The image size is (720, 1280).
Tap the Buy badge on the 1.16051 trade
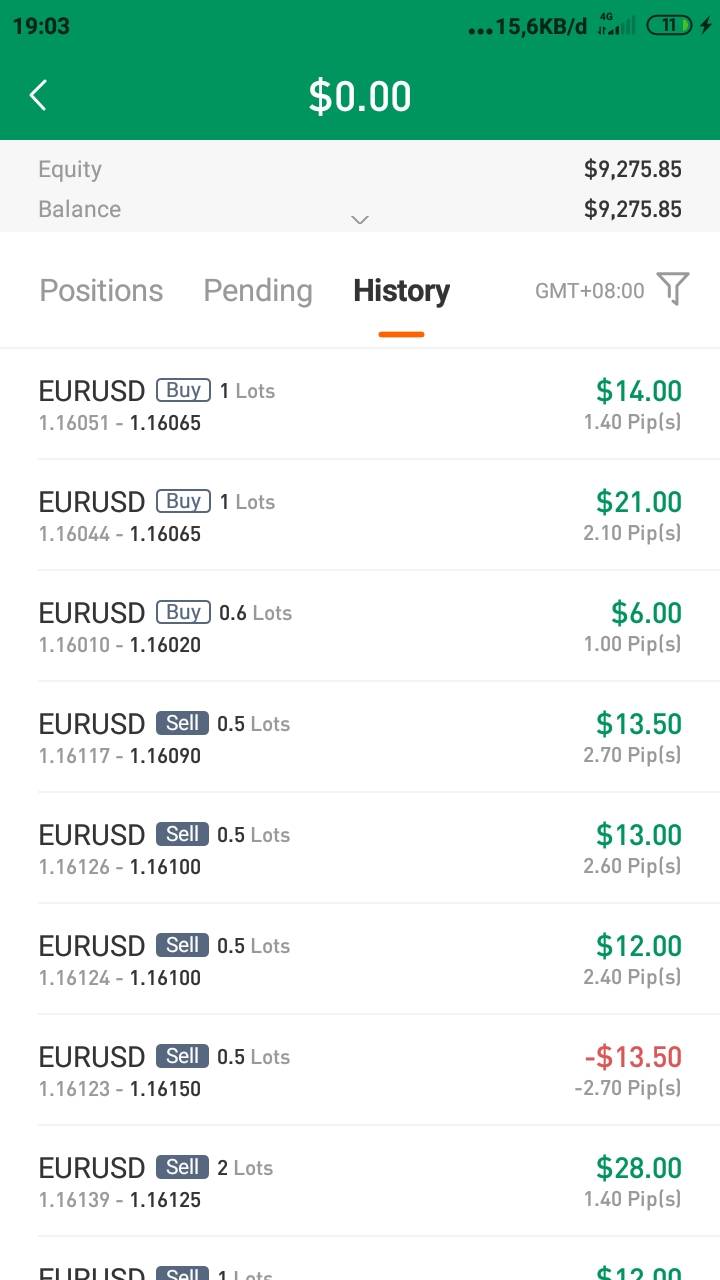[x=183, y=390]
